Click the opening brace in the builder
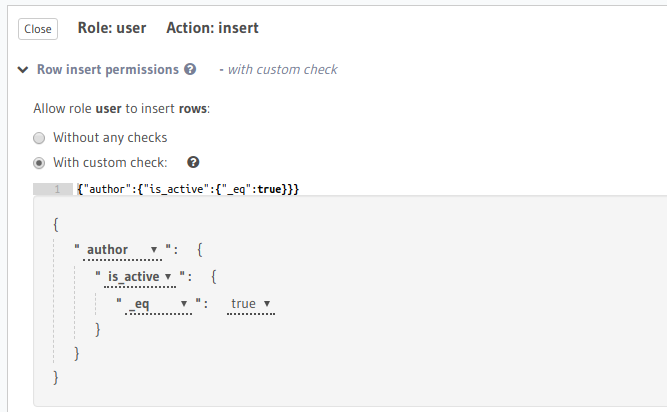 tap(56, 223)
